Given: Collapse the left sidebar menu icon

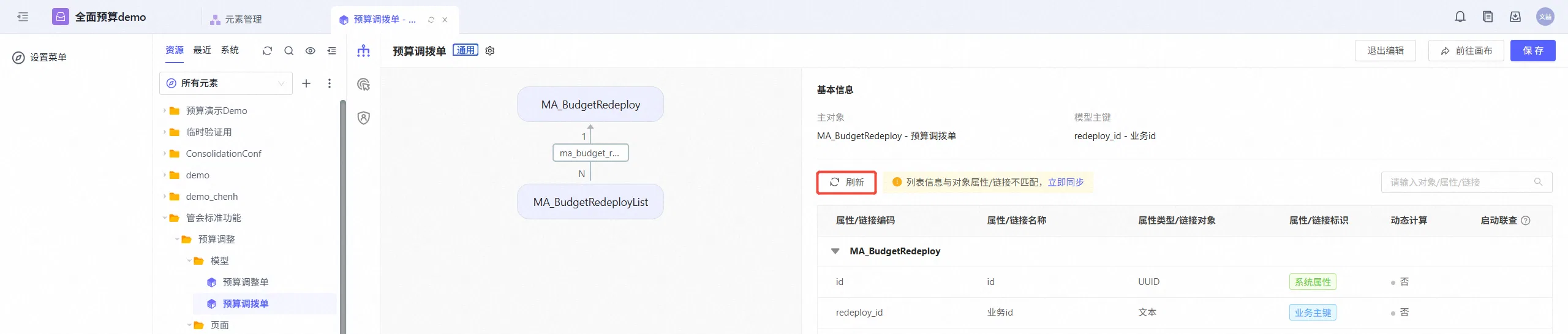Looking at the screenshot, I should (23, 17).
